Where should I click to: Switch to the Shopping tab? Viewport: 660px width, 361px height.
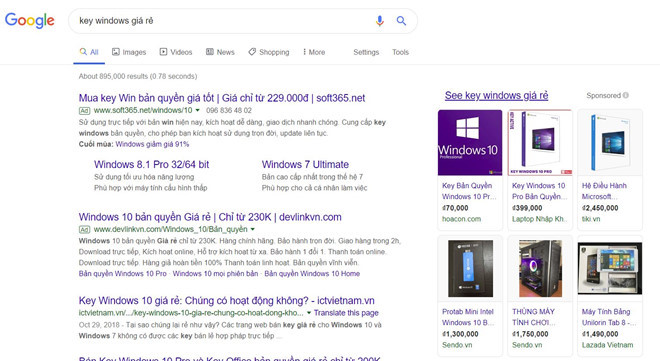[269, 52]
